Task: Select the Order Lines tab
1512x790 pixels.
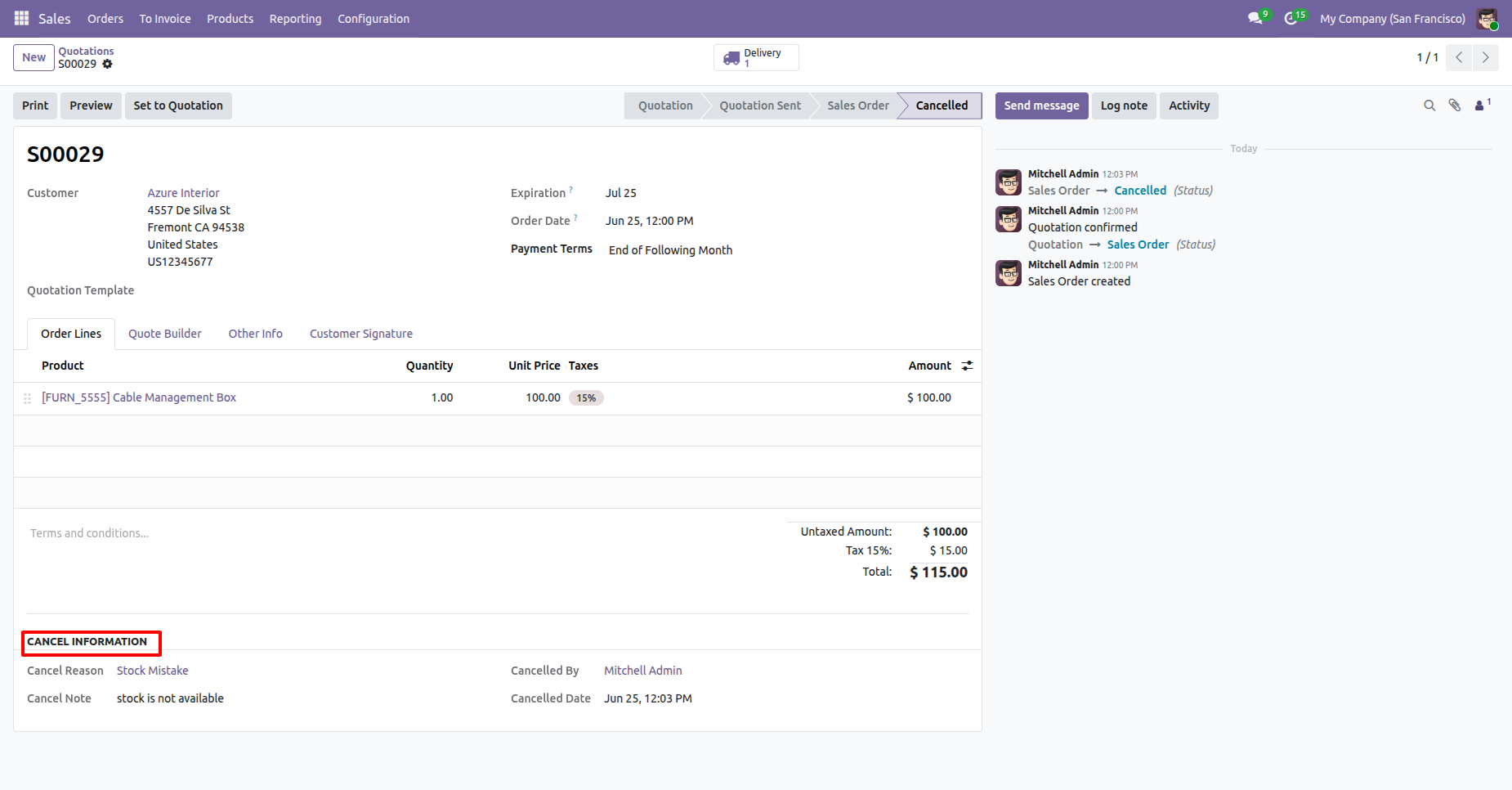Action: click(71, 334)
